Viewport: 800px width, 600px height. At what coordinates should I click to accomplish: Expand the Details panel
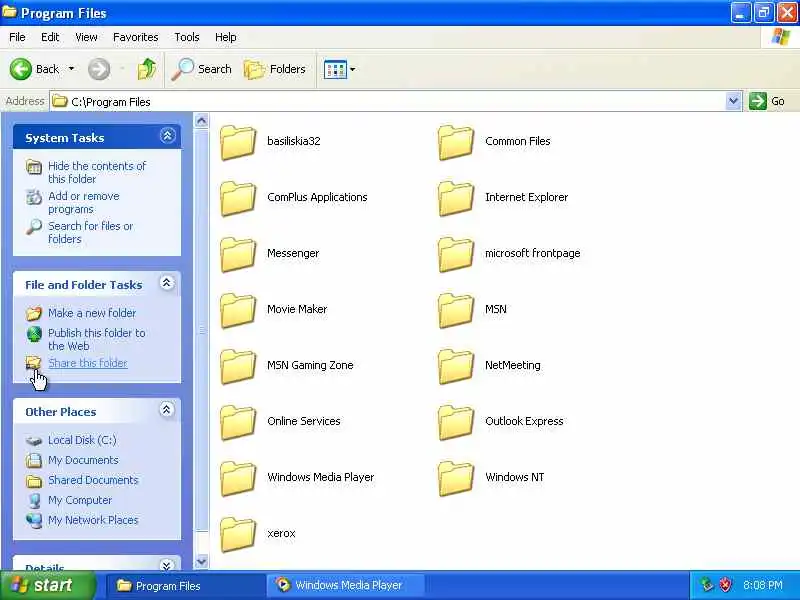166,565
